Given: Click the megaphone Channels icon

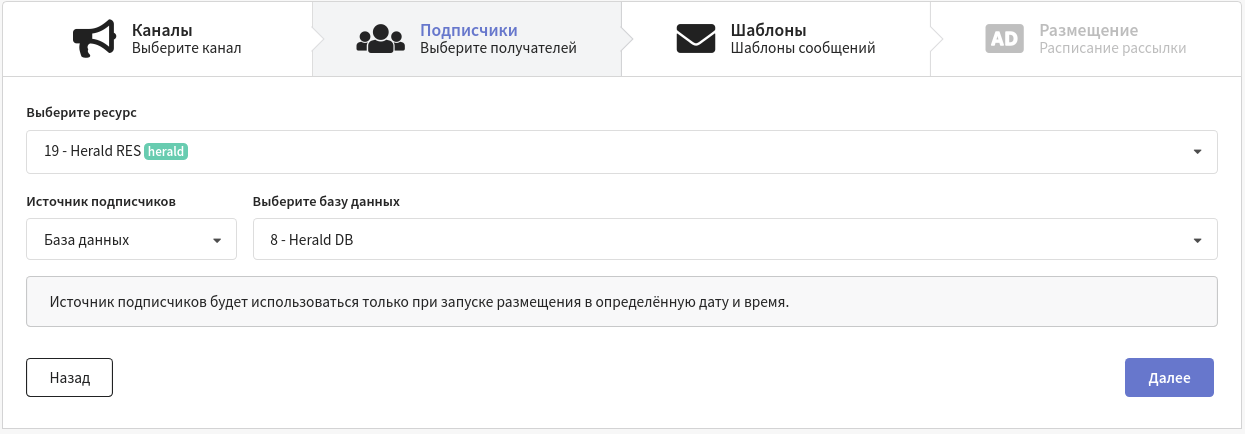Looking at the screenshot, I should (x=94, y=39).
